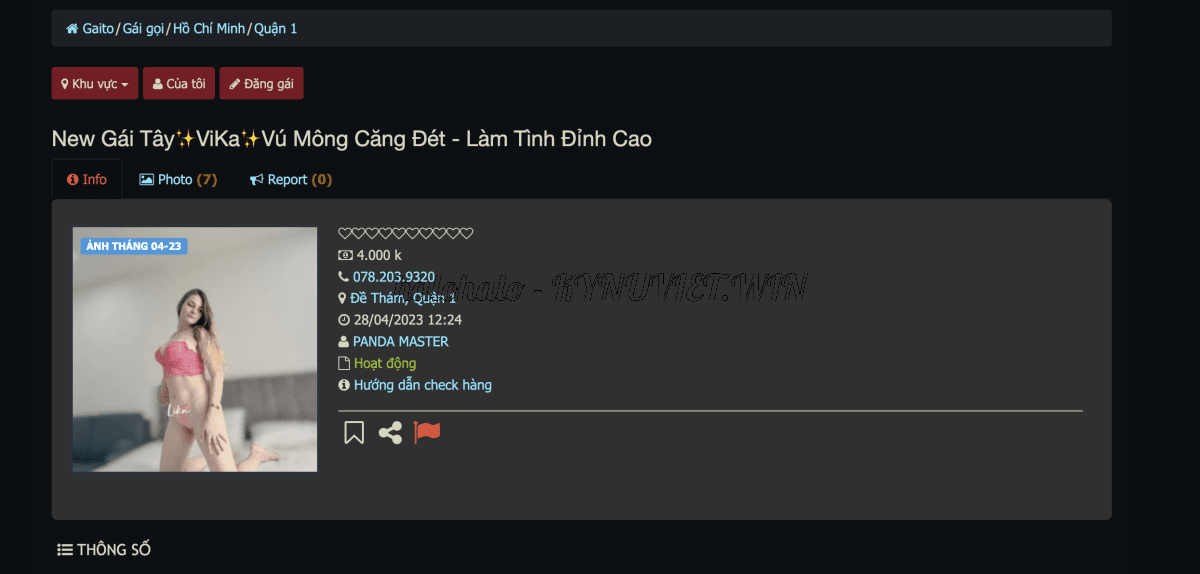Click the red flag report icon

coord(427,432)
